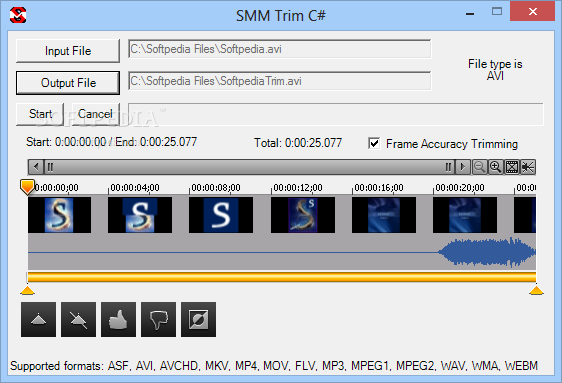Screen dimensions: 562x383
Task: Click the add marker triangle button
Action: (38, 319)
